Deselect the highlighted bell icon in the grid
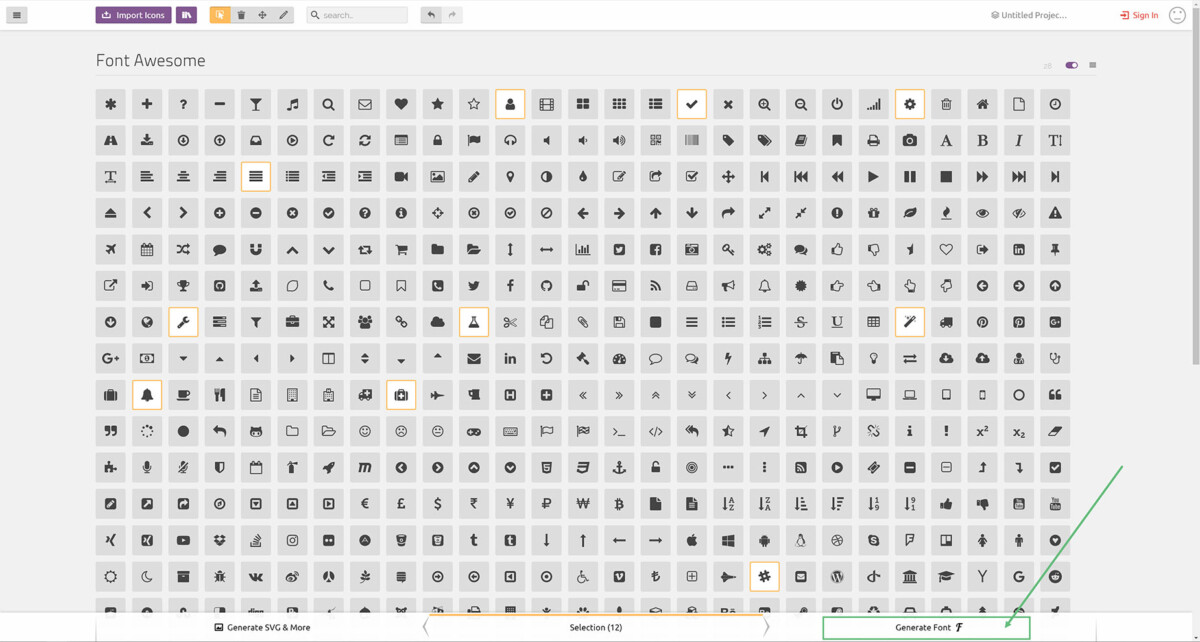This screenshot has width=1200, height=642. (147, 394)
